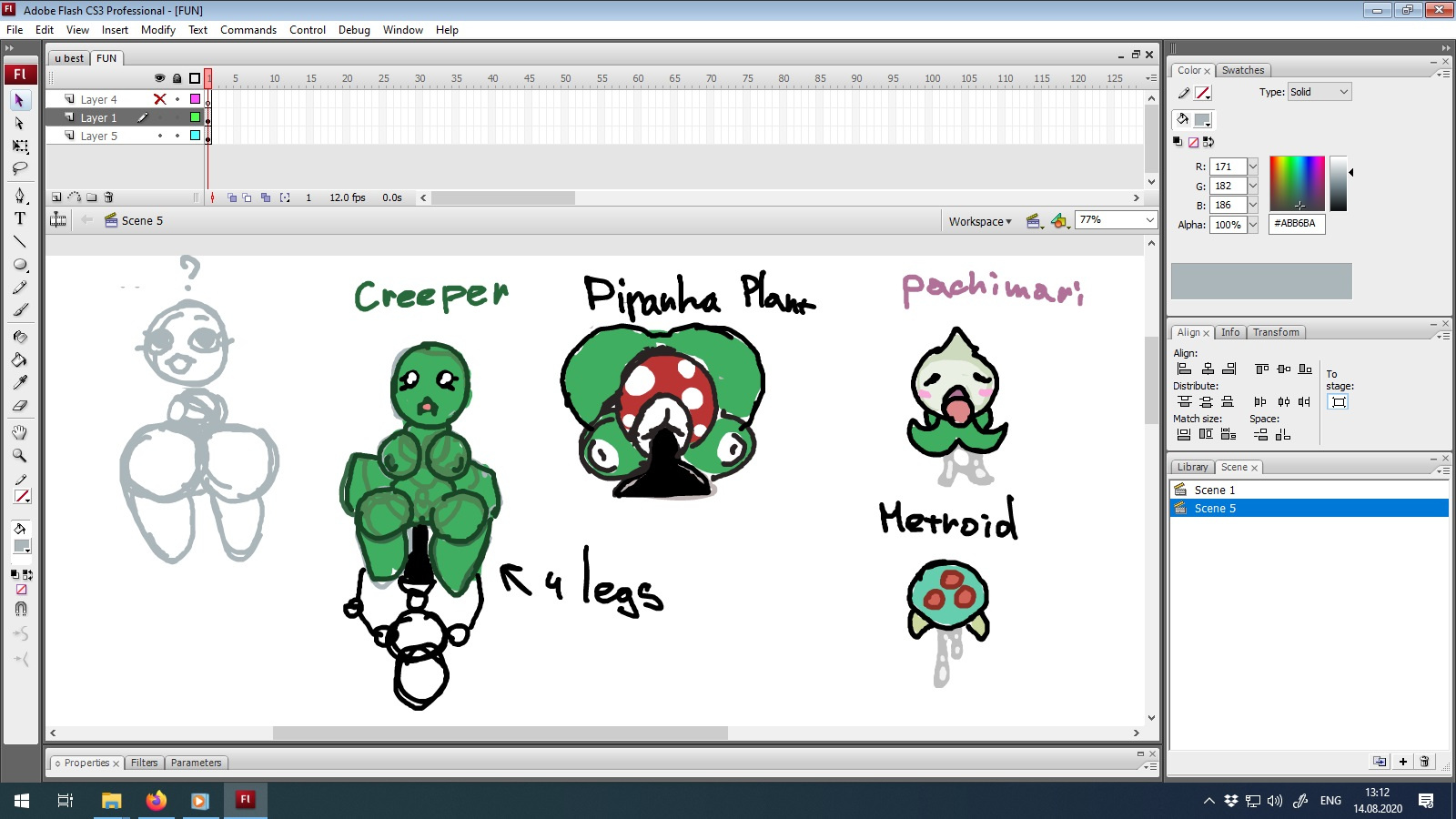Add a motion guide layer
Screen dimensions: 1456x819
pyautogui.click(x=75, y=197)
